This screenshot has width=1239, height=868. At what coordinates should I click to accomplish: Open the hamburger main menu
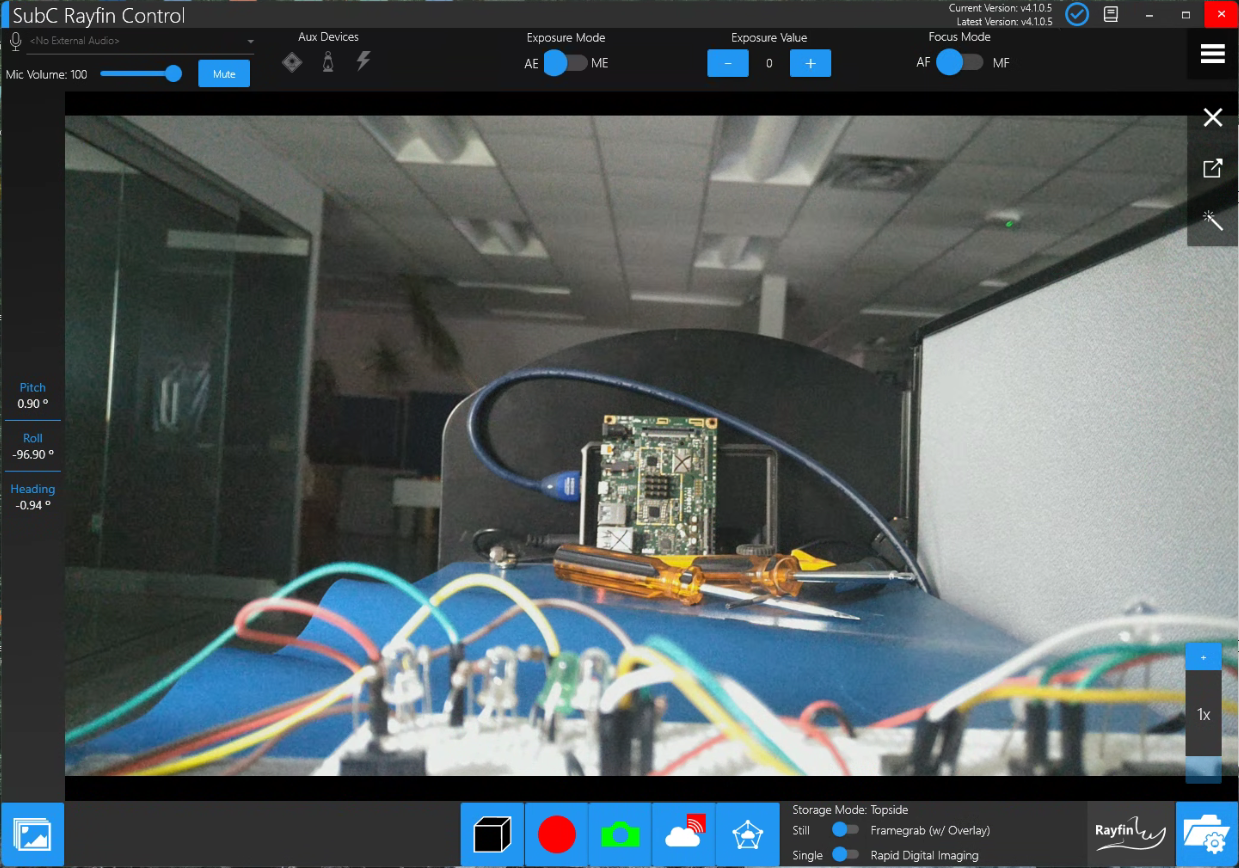point(1212,54)
